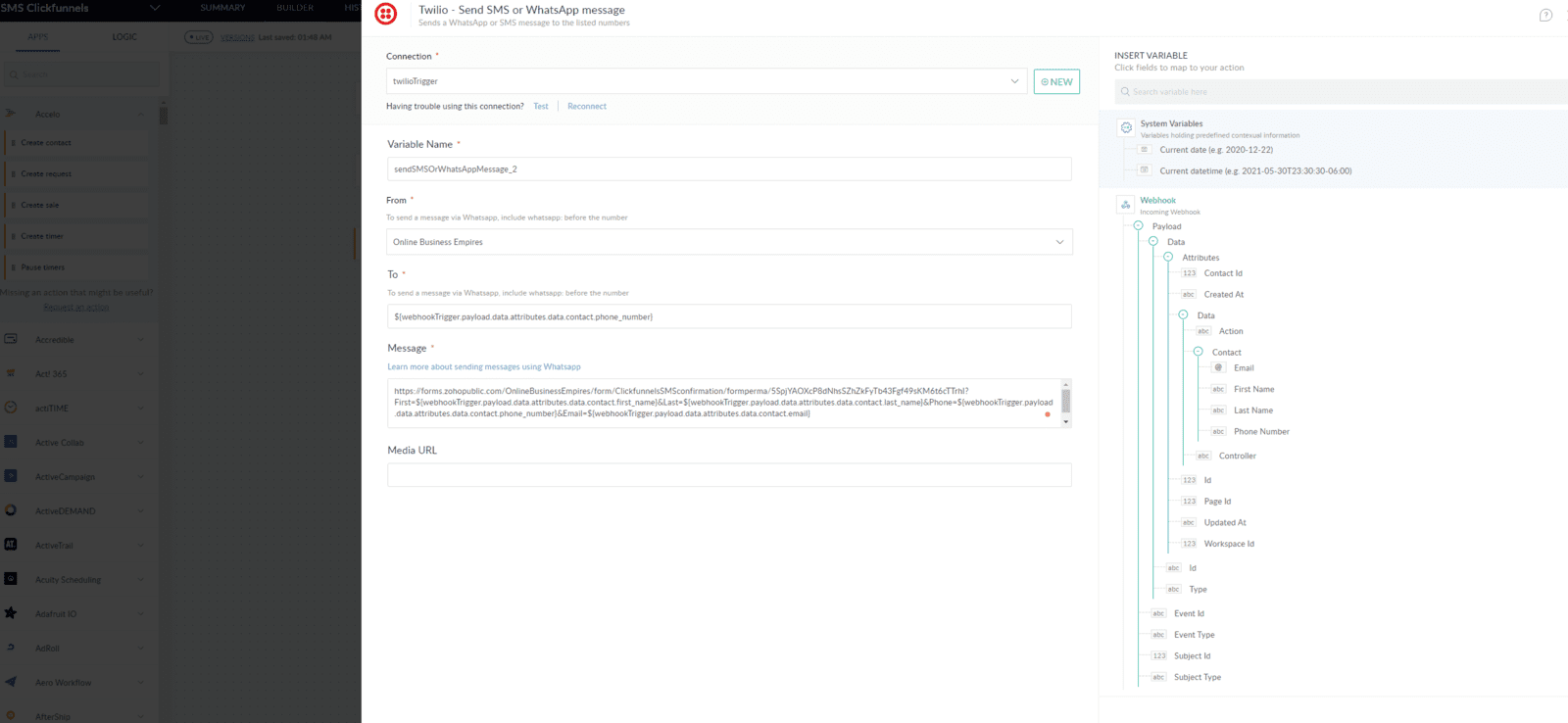Click the Current datetime variable icon
Image resolution: width=1568 pixels, height=723 pixels.
click(x=1144, y=169)
